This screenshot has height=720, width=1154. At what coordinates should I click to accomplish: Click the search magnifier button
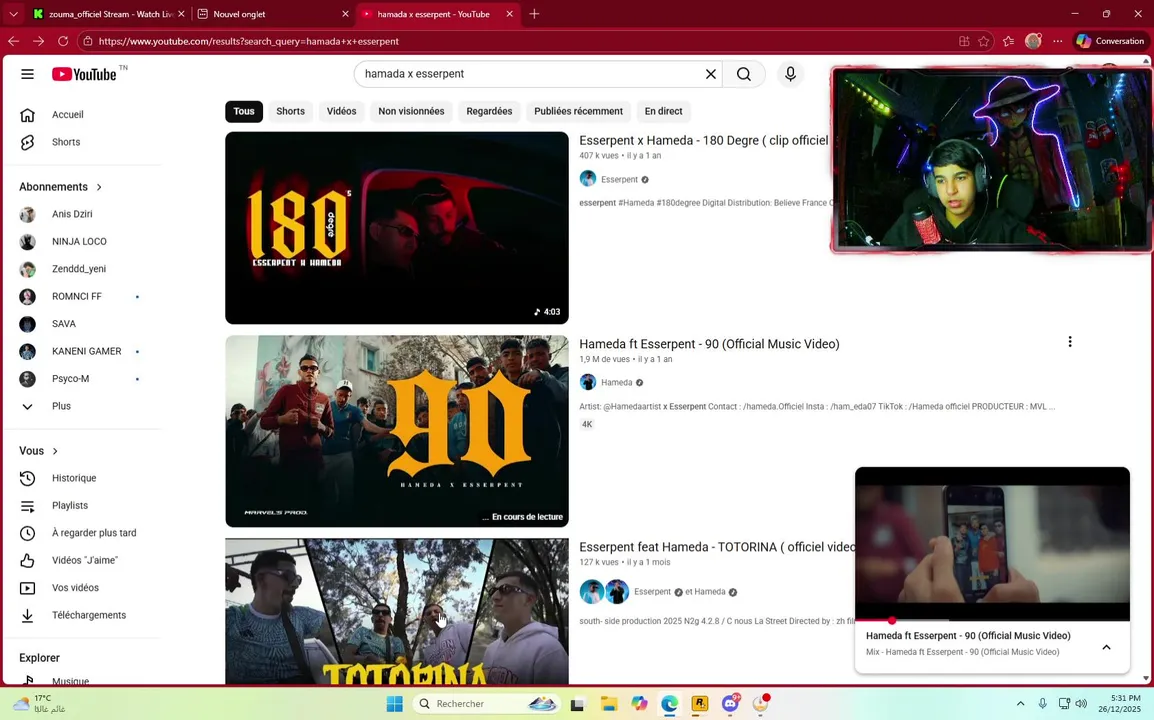pos(744,74)
